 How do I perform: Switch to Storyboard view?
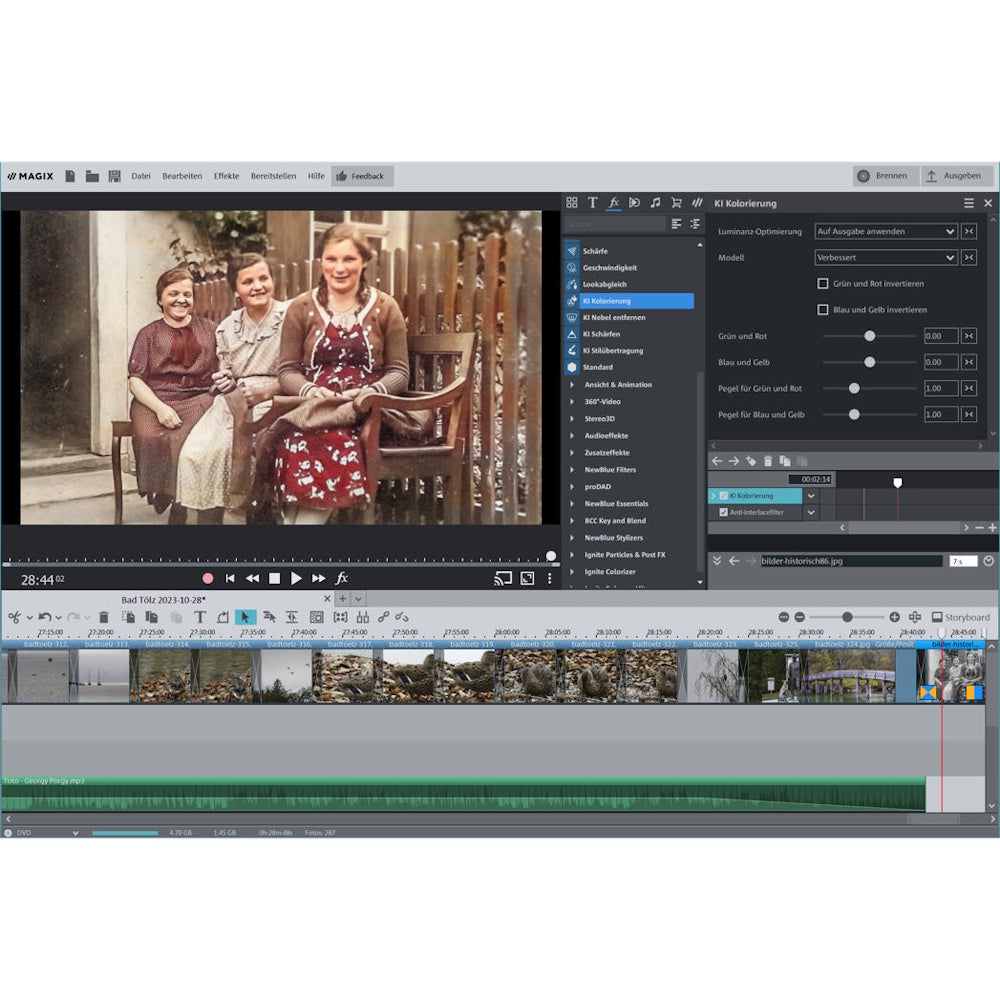click(959, 617)
